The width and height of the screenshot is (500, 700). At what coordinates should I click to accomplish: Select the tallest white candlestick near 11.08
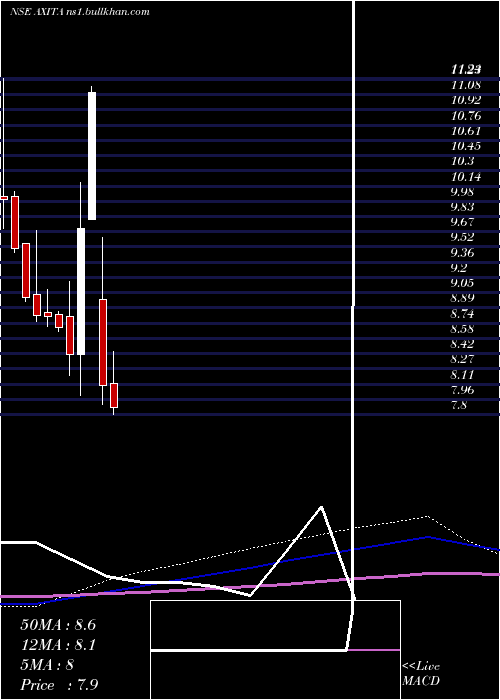click(92, 155)
